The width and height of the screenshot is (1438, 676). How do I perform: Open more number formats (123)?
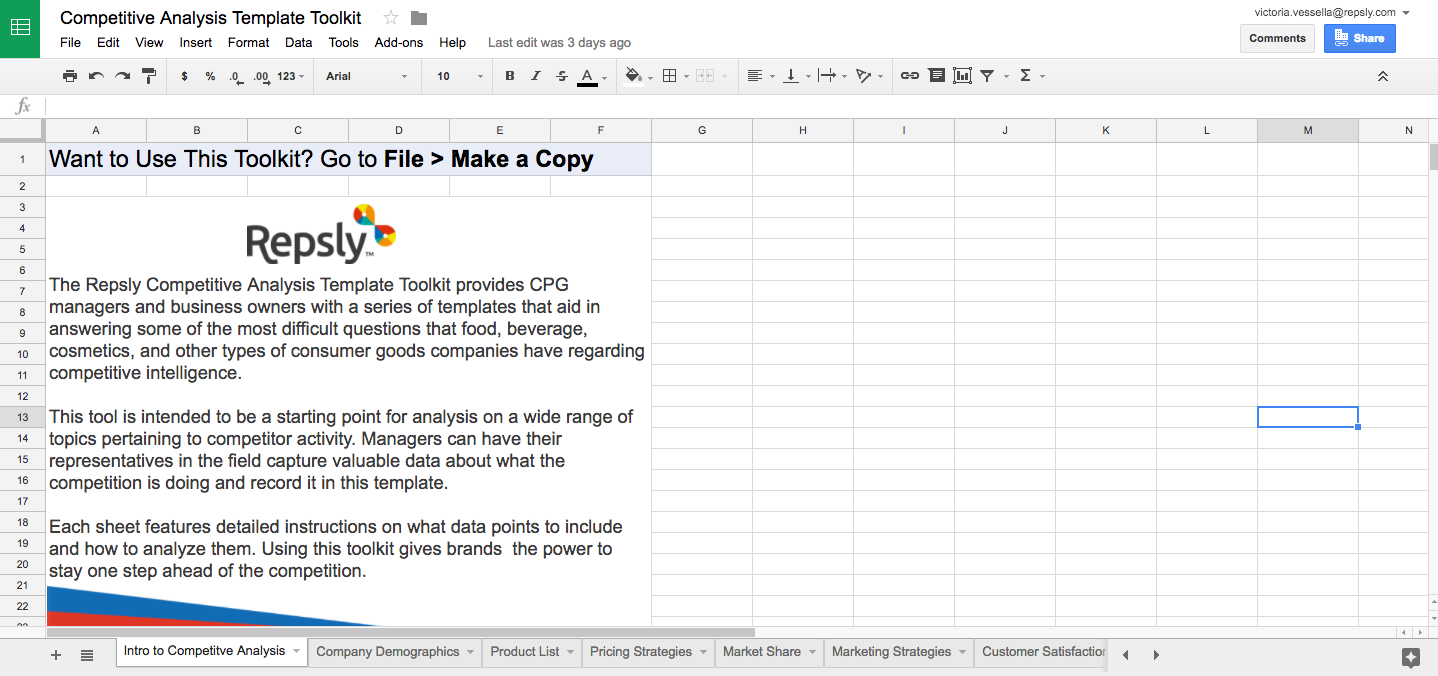pos(291,76)
